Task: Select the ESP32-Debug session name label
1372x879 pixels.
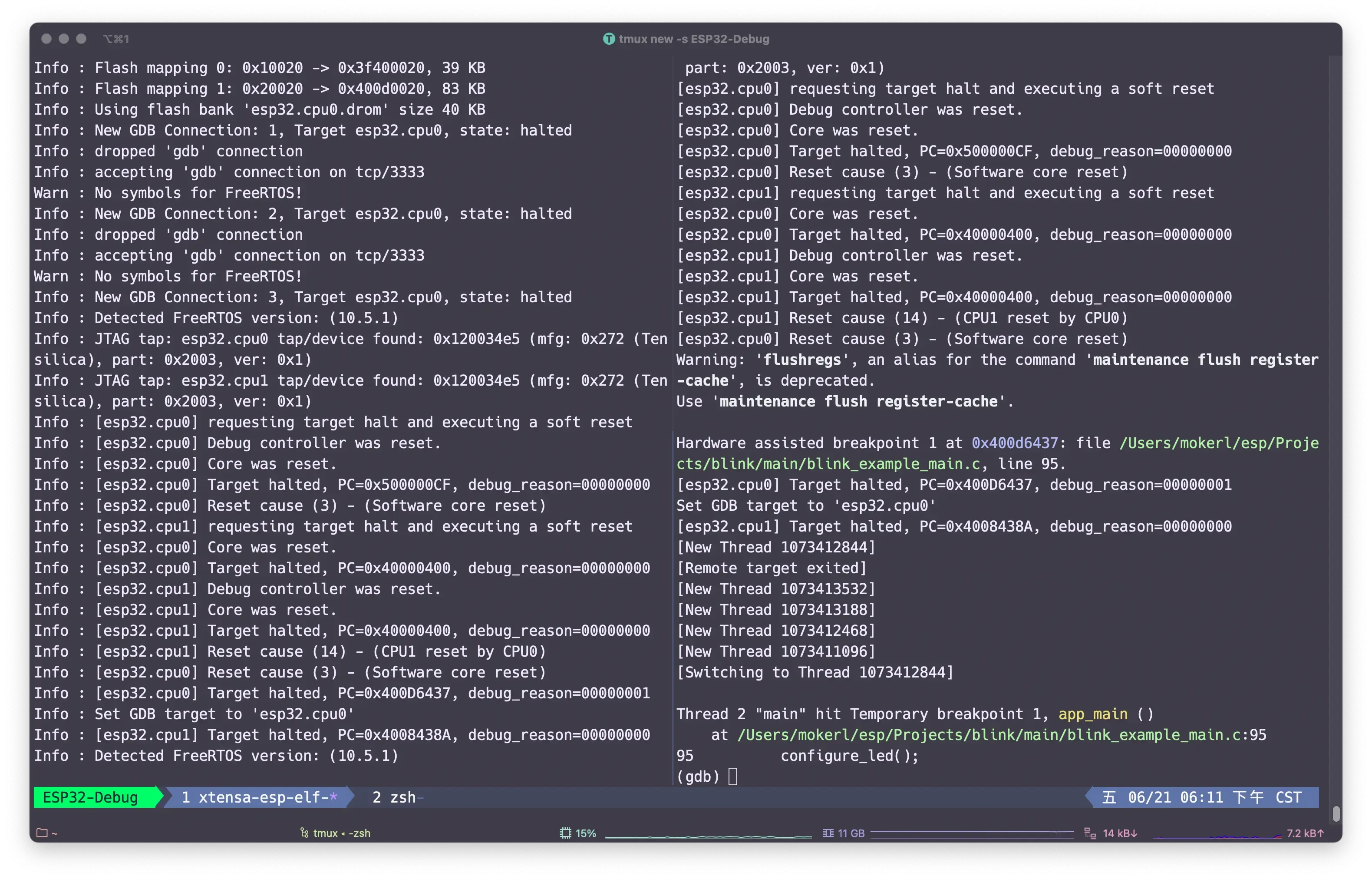Action: tap(91, 797)
